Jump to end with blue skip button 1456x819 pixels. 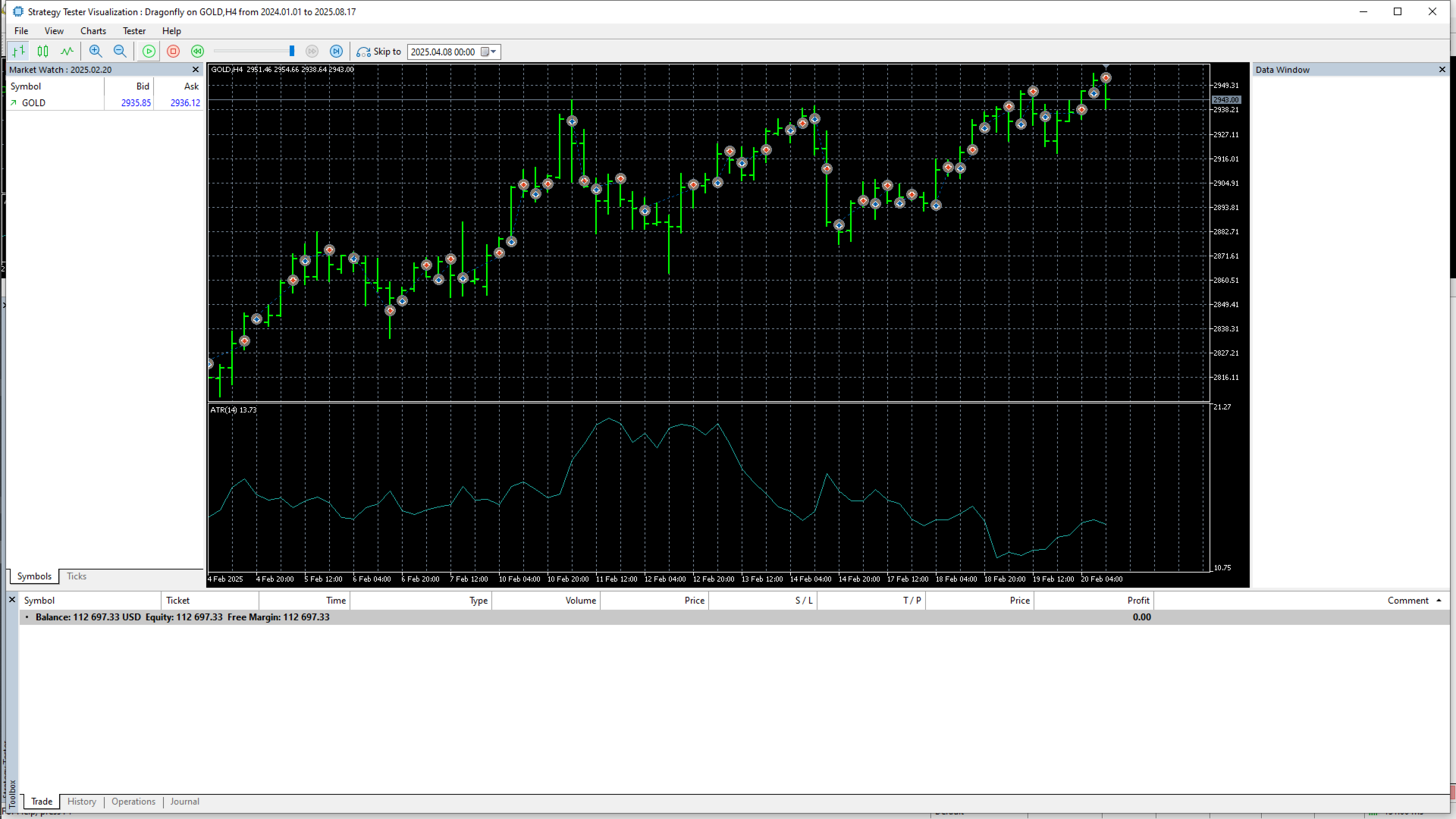pyautogui.click(x=337, y=52)
